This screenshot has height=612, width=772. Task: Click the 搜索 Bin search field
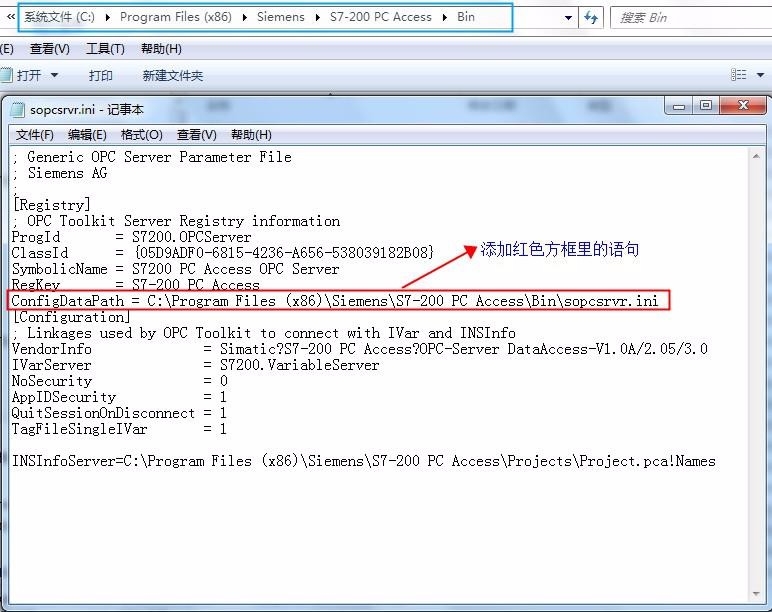[x=691, y=18]
